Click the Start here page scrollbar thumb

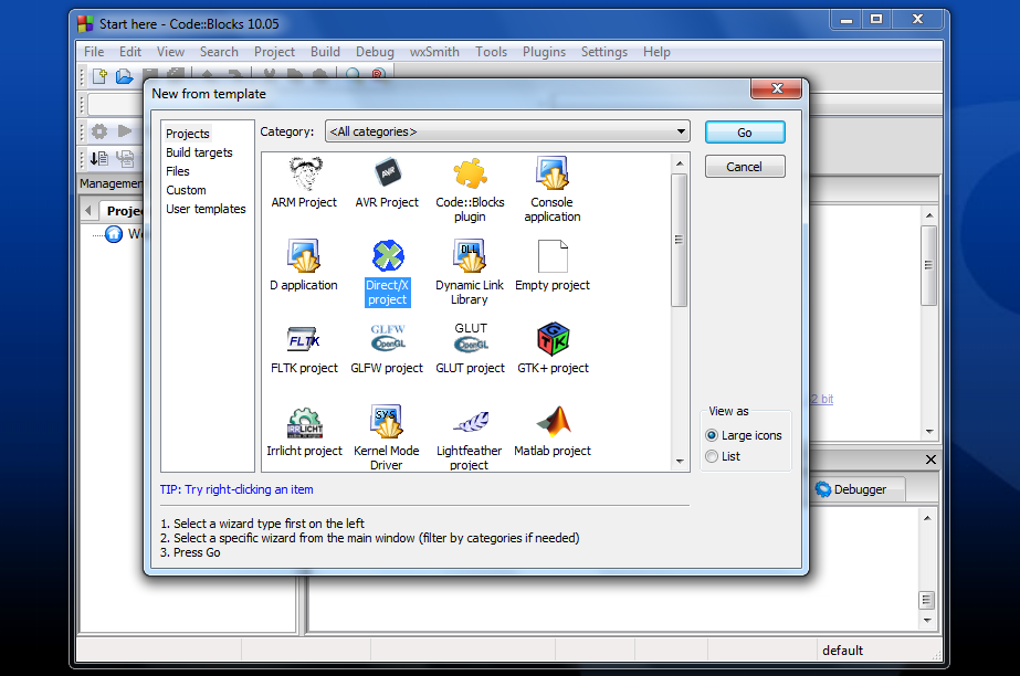[x=929, y=265]
